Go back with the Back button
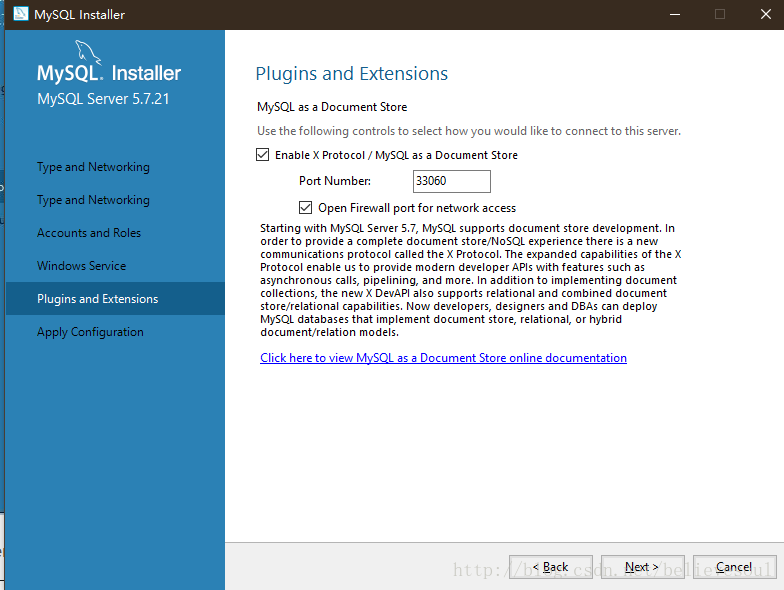 550,566
